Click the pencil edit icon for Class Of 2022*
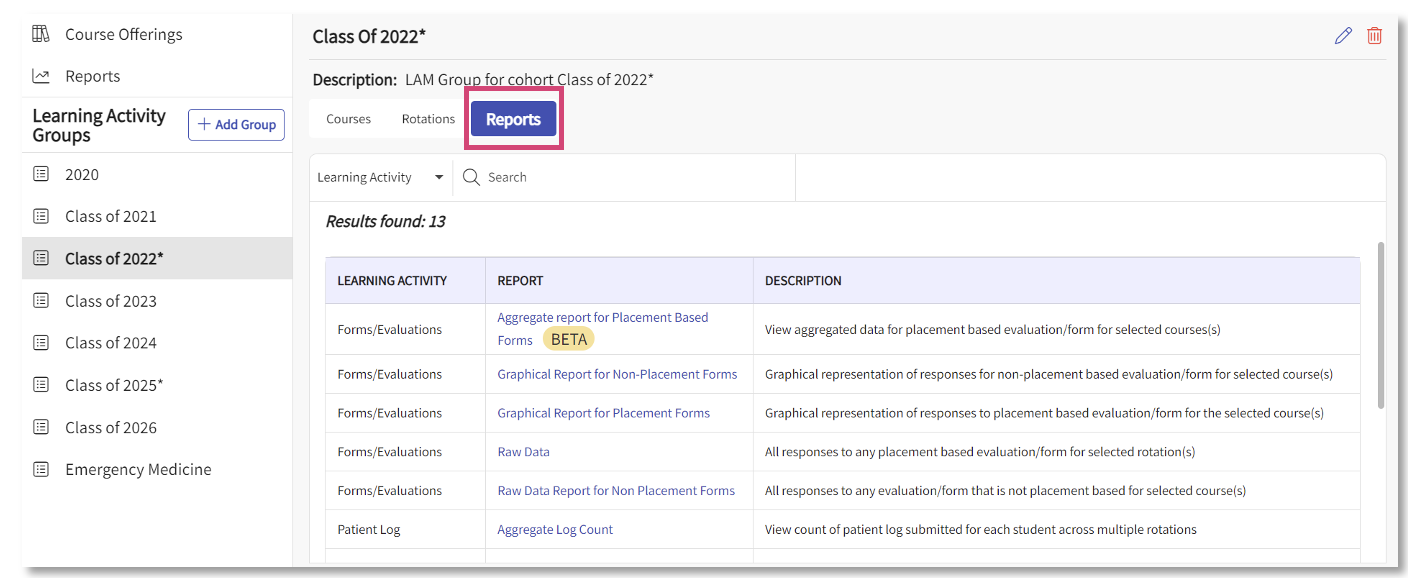Image resolution: width=1408 pixels, height=578 pixels. [x=1343, y=36]
